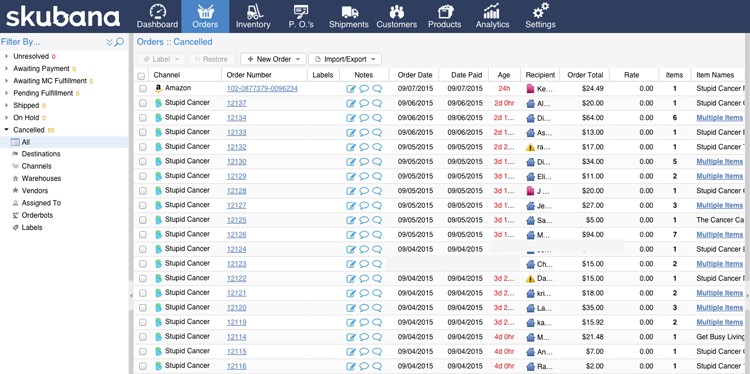750x374 pixels.
Task: Expand the Awaiting Payment filter group
Action: pos(6,68)
